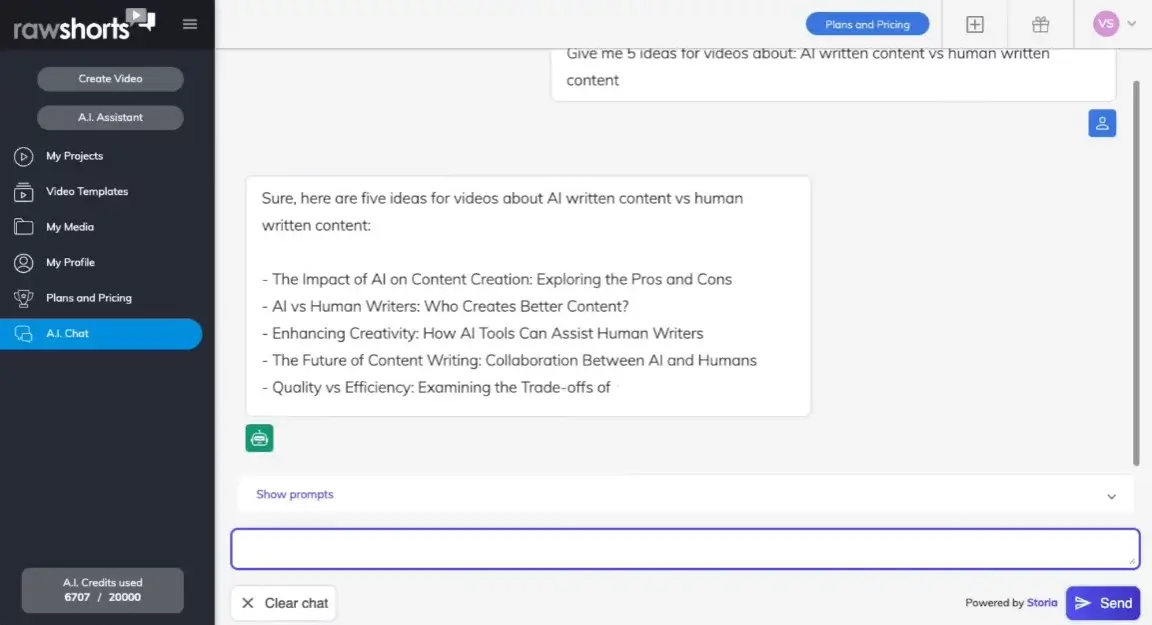Click the "Sure, here are five ideas" intro text
The height and width of the screenshot is (625, 1152).
pos(503,212)
